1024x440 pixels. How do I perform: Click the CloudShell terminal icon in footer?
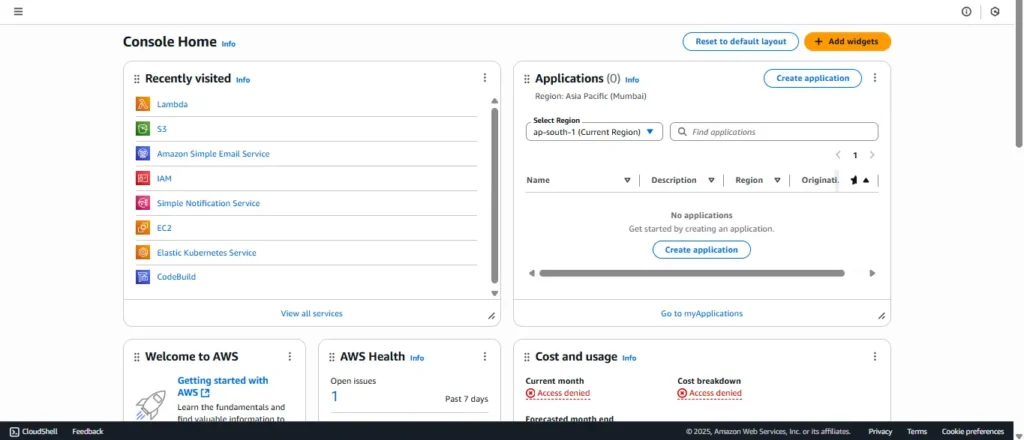(x=14, y=432)
